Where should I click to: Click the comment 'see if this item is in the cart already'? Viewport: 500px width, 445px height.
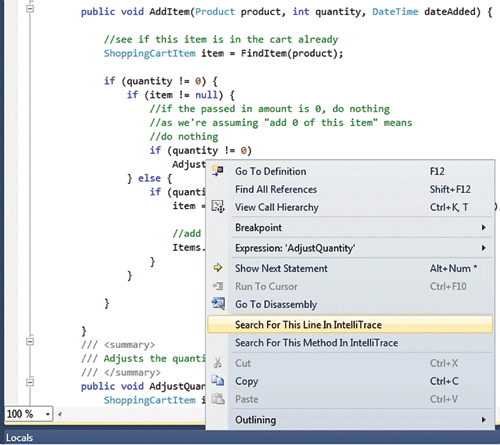tap(221, 39)
